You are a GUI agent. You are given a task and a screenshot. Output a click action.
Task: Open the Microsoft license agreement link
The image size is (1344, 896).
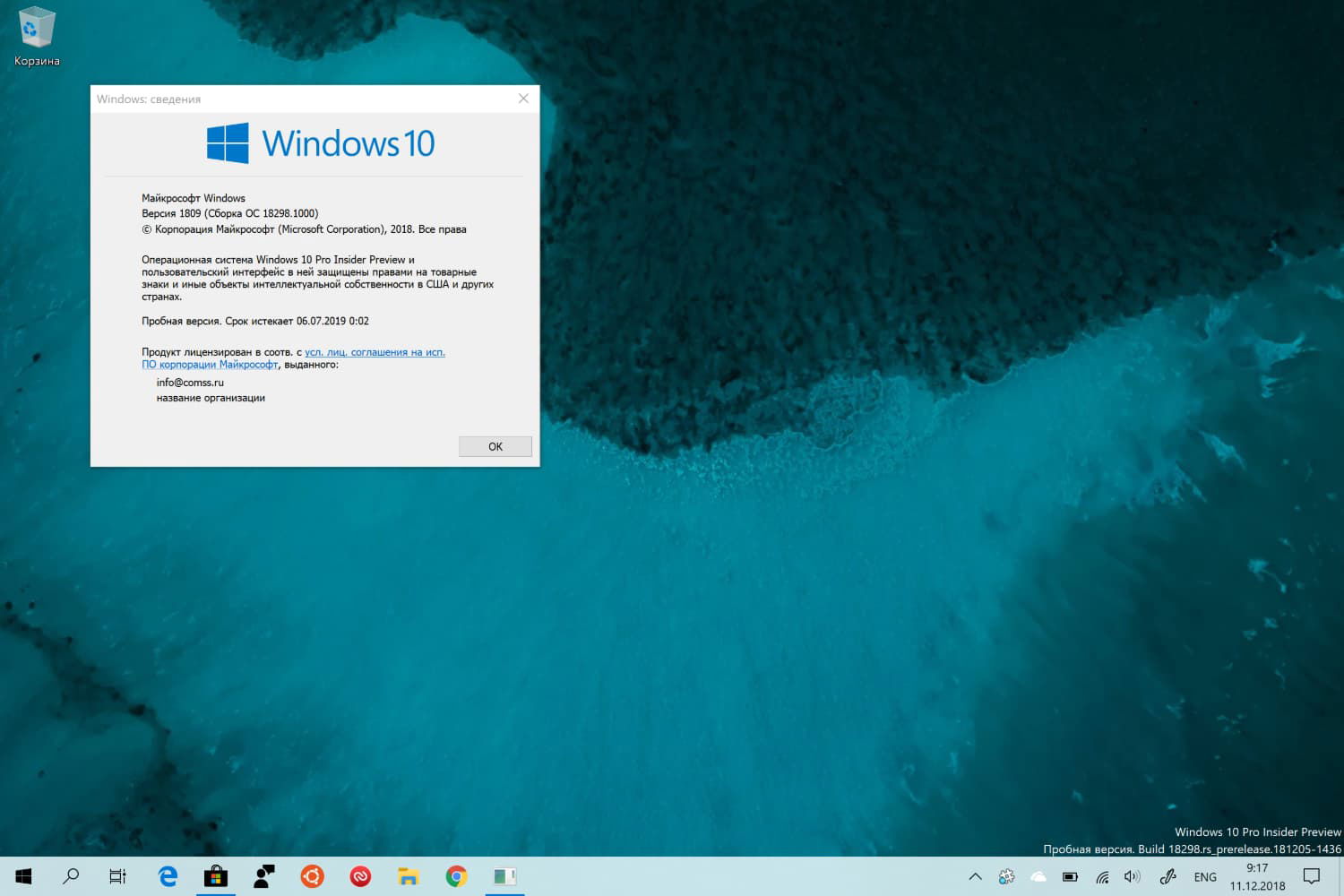coord(375,351)
